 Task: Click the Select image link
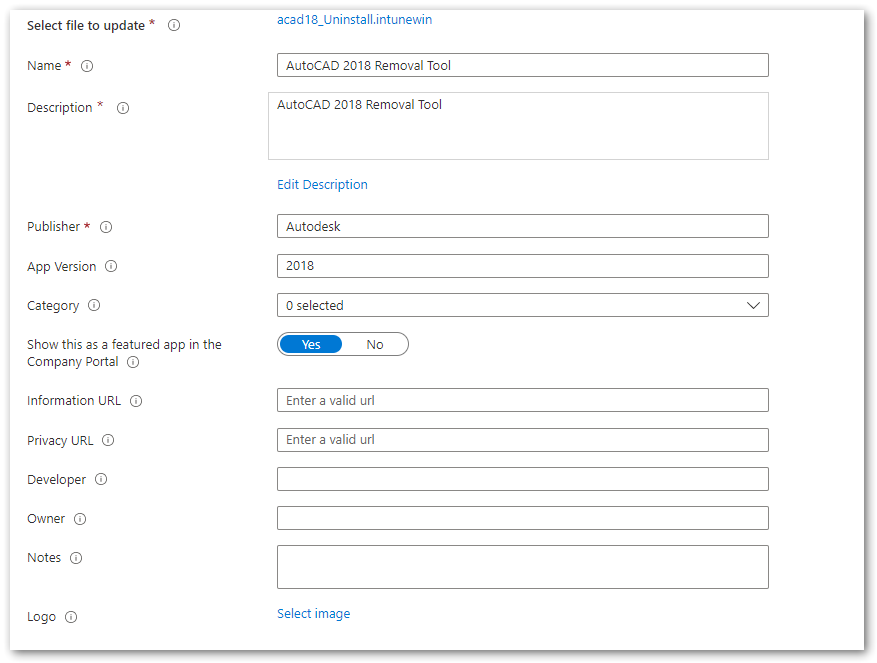313,614
